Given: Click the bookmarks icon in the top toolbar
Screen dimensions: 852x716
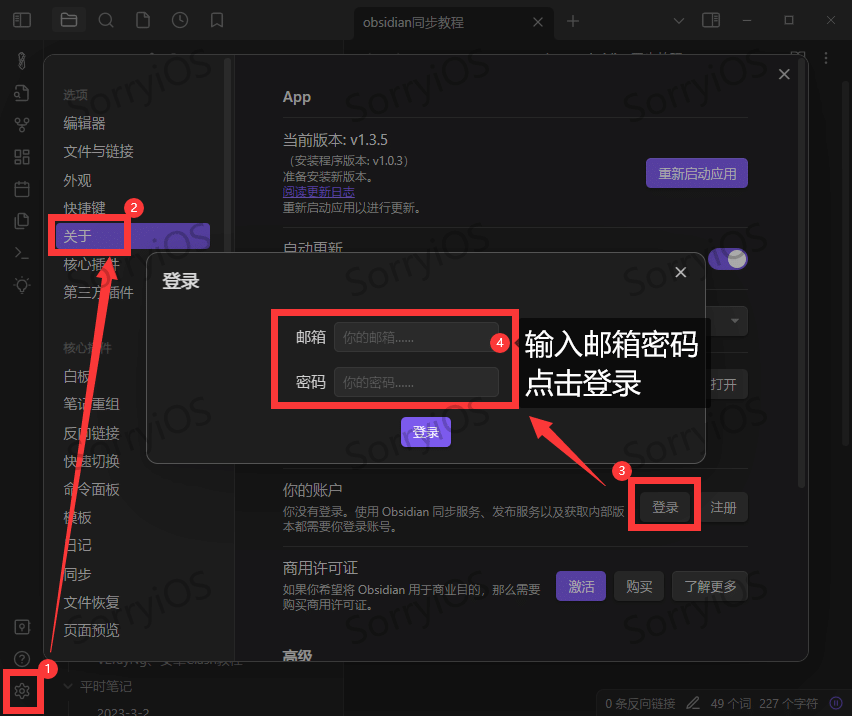Looking at the screenshot, I should 217,19.
